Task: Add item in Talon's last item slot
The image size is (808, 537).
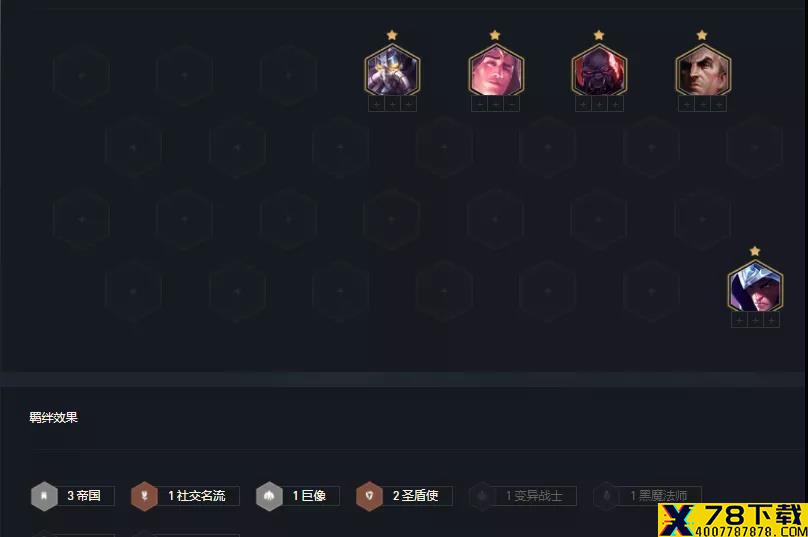Action: pos(771,321)
